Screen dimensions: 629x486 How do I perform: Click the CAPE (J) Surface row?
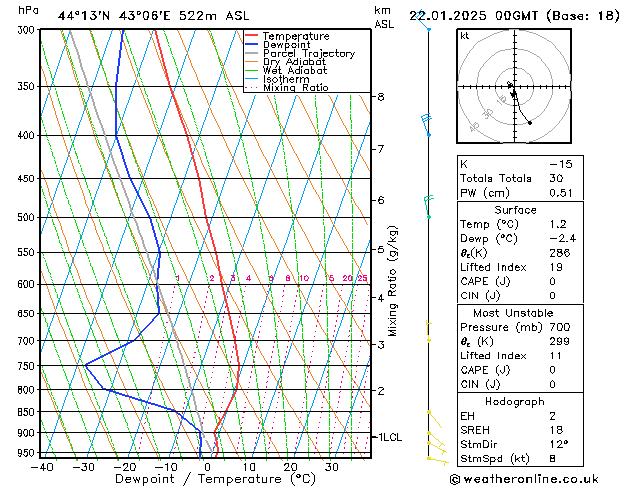click(x=520, y=281)
